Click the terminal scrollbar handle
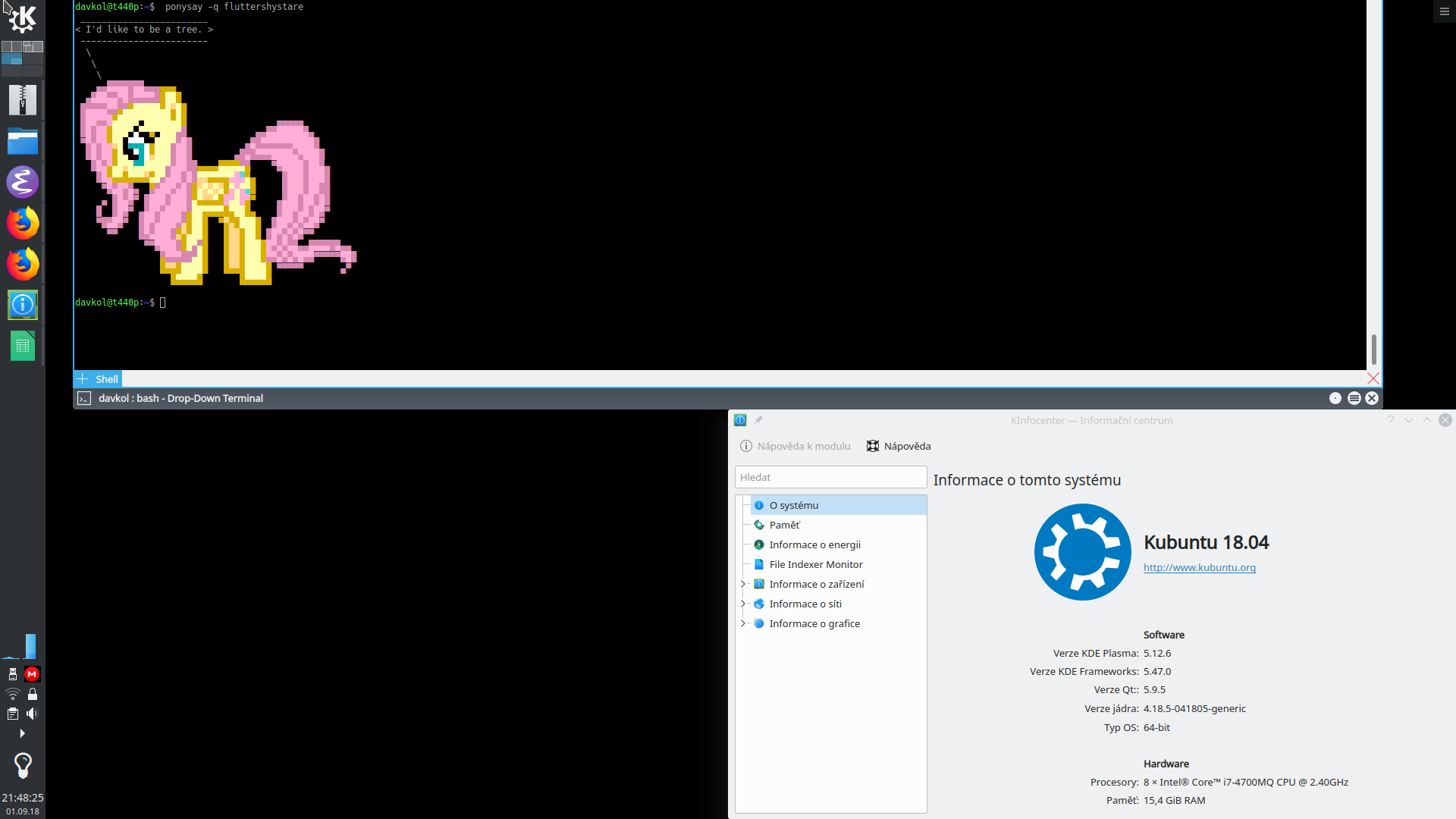This screenshot has height=819, width=1456. coord(1373,350)
